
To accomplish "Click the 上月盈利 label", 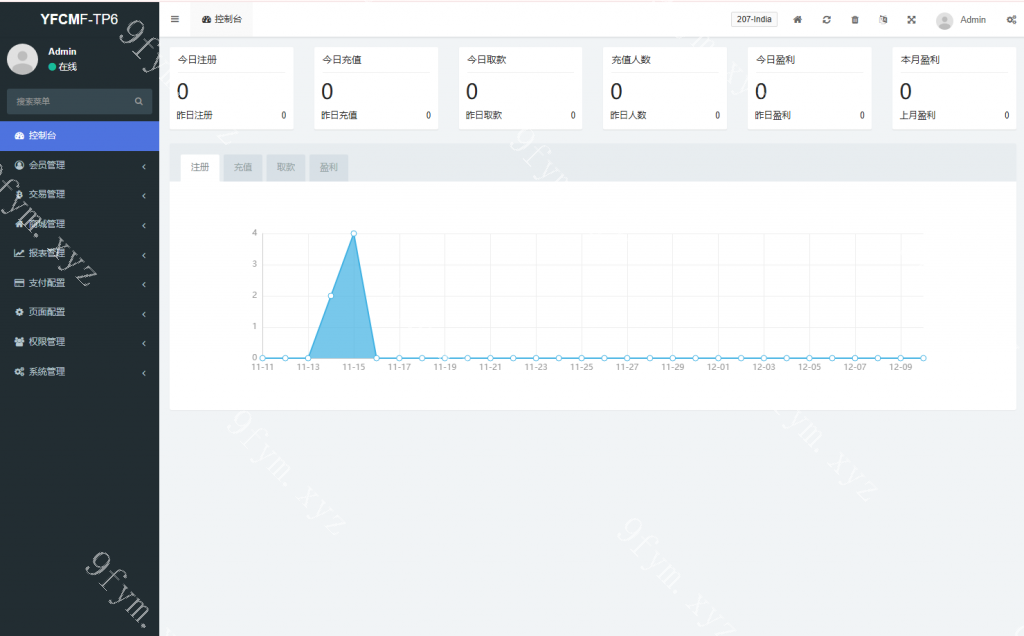I will [918, 115].
